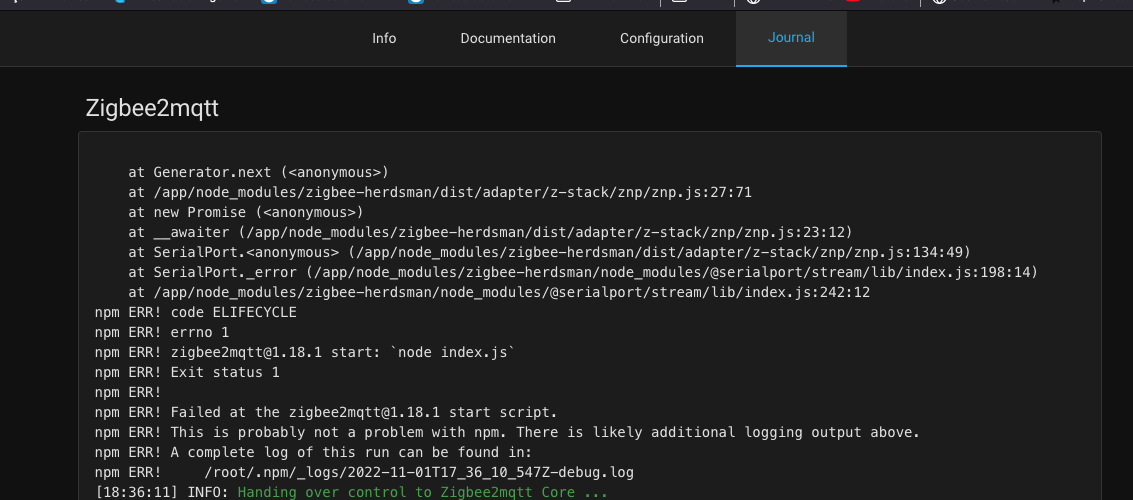
Task: Click the 'SerialPort.<anonymous>' line ending znp.js:134:49
Action: coord(550,252)
